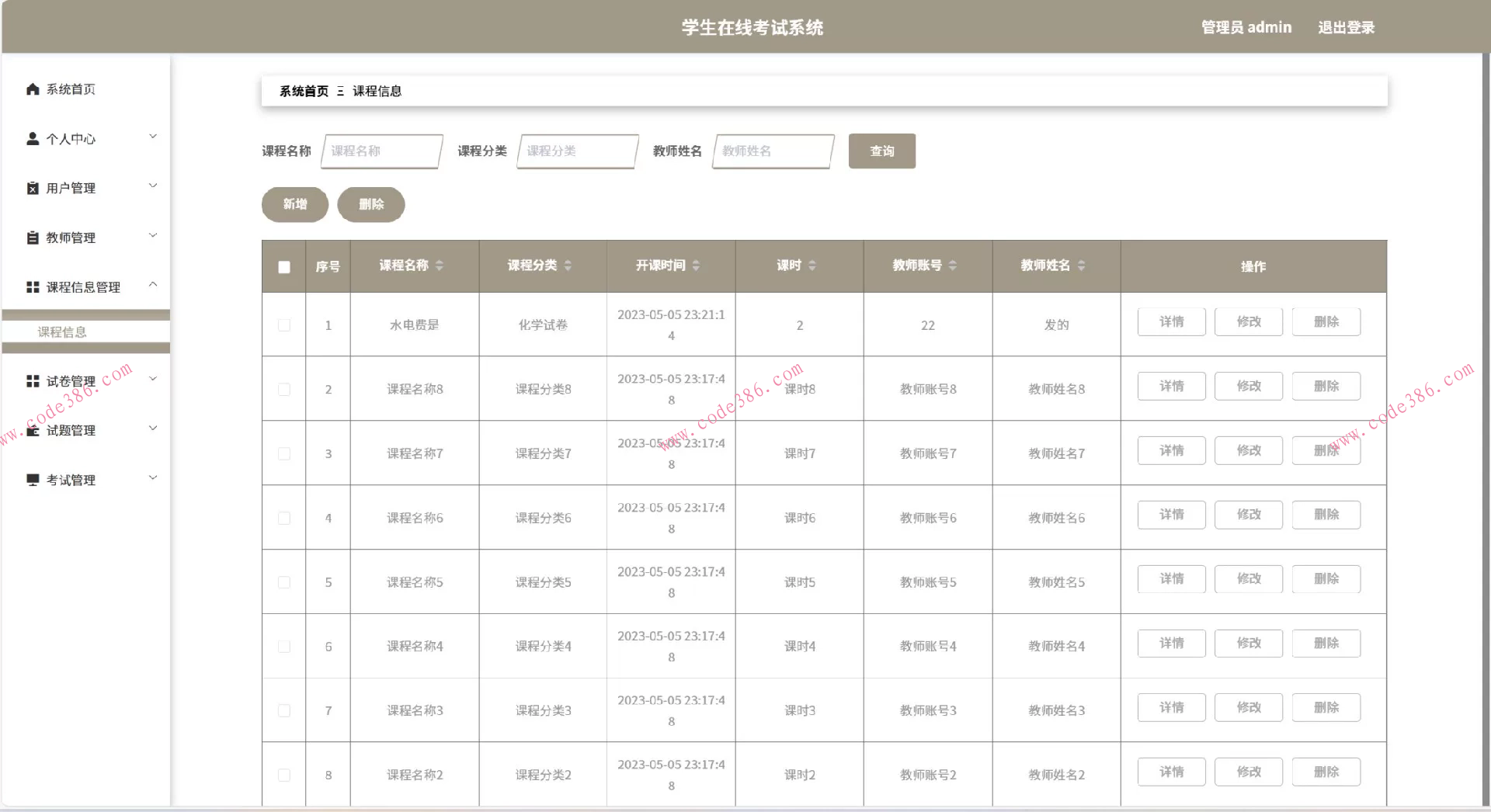The width and height of the screenshot is (1491, 812).
Task: Click the monitor icon for 考试管理
Action: pyautogui.click(x=32, y=479)
